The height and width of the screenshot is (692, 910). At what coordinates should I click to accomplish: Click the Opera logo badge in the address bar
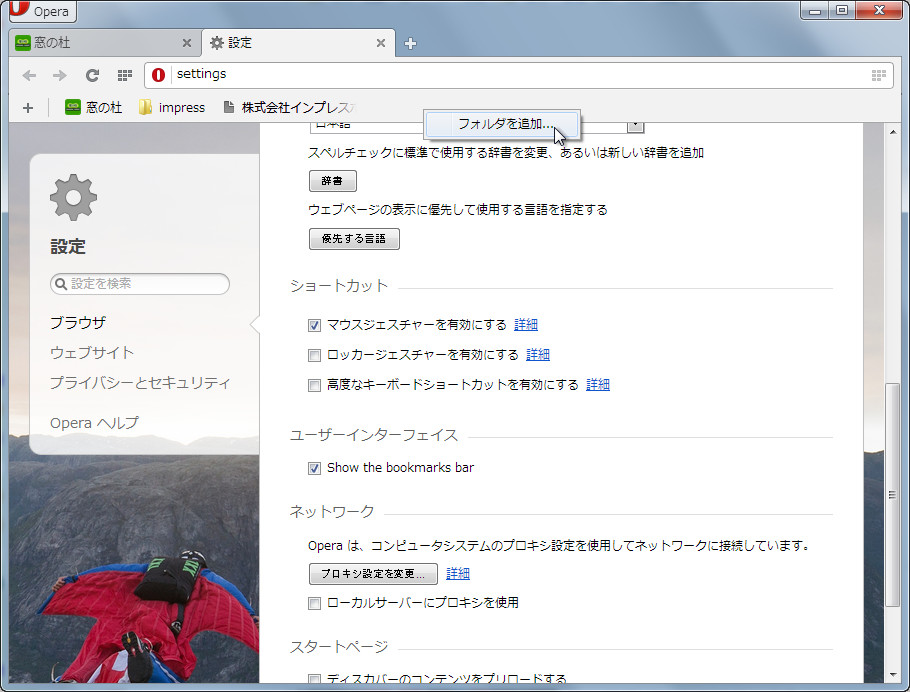[158, 75]
